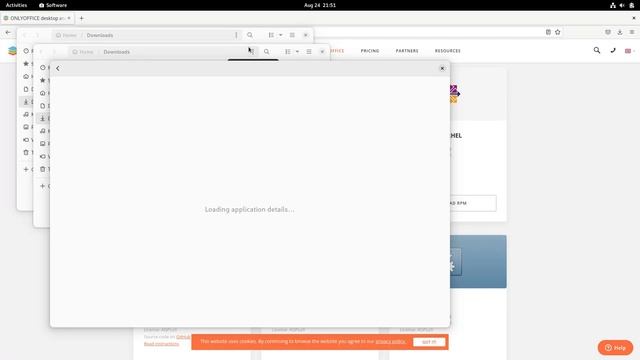Viewport: 640px width, 360px height.
Task: Open the Software app menu in top bar
Action: [53, 5]
